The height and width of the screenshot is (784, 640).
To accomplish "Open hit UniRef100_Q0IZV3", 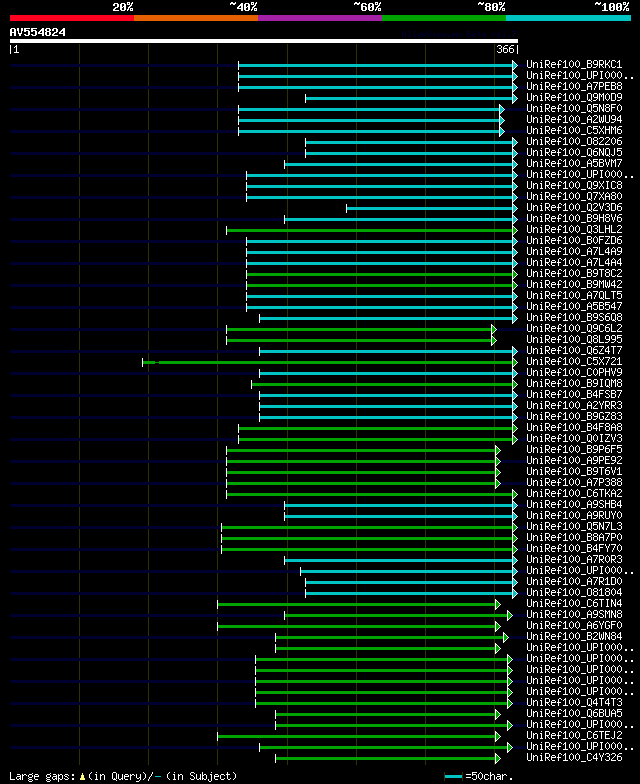I will (x=574, y=438).
